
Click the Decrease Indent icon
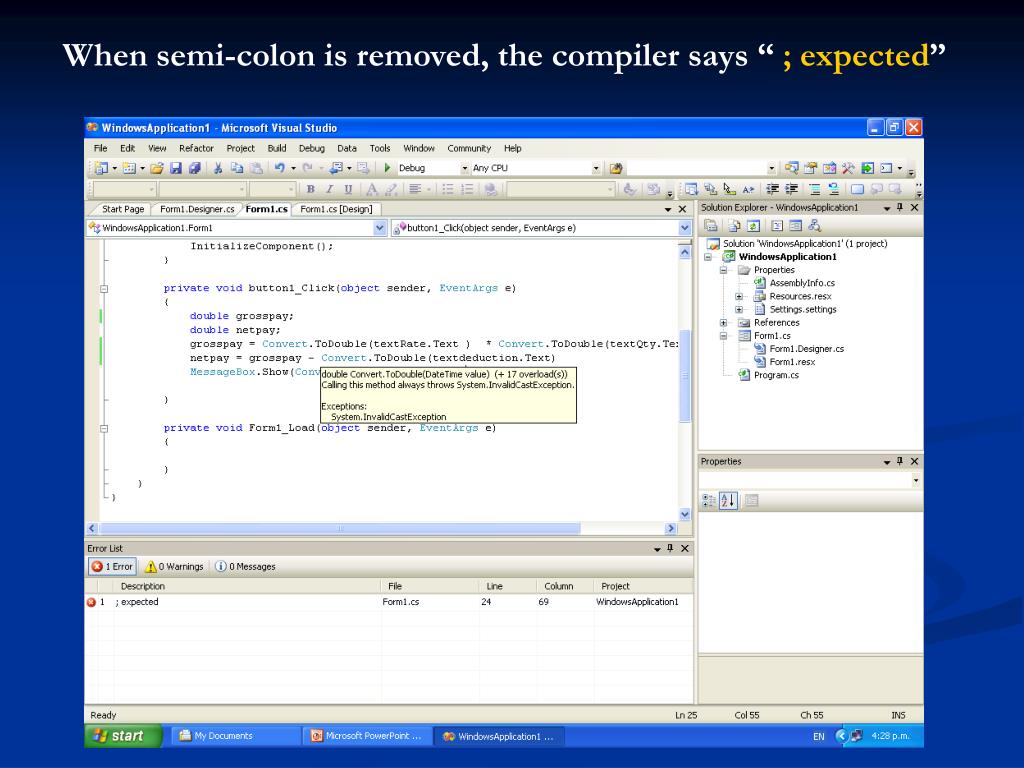[x=773, y=189]
